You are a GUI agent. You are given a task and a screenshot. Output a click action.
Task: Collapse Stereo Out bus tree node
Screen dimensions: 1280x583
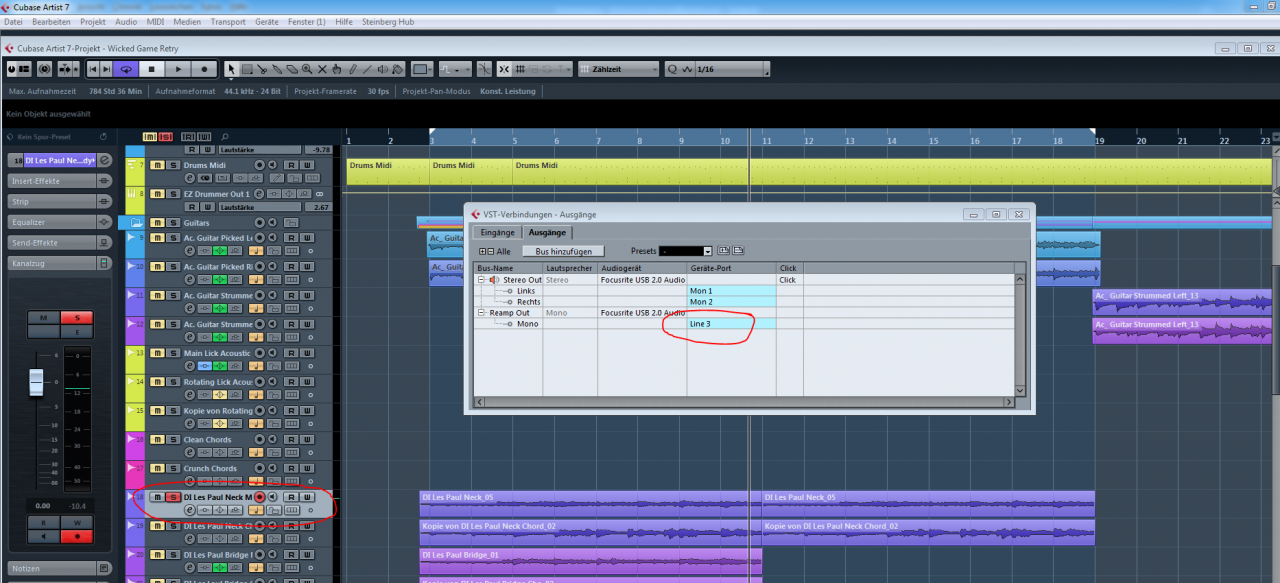[x=481, y=280]
